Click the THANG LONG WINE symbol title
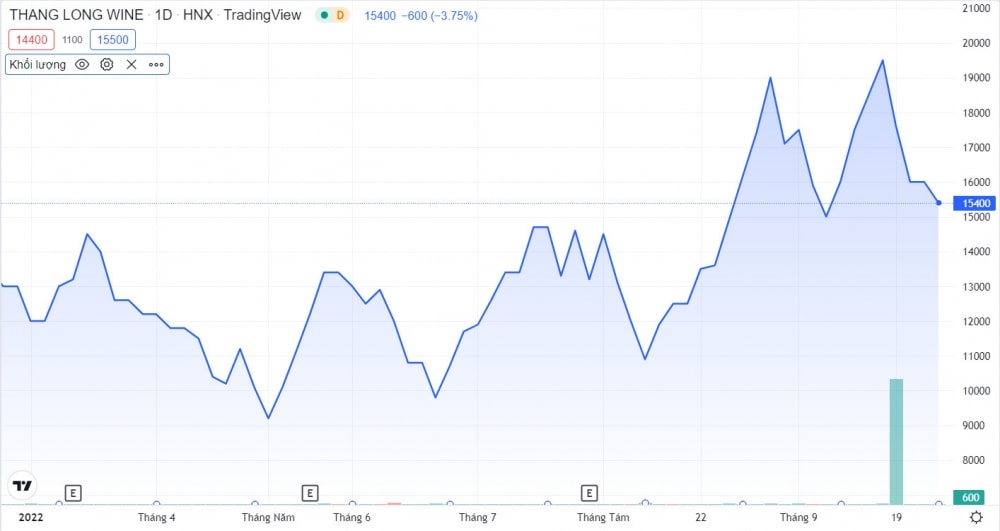Image resolution: width=1000 pixels, height=531 pixels. click(76, 15)
